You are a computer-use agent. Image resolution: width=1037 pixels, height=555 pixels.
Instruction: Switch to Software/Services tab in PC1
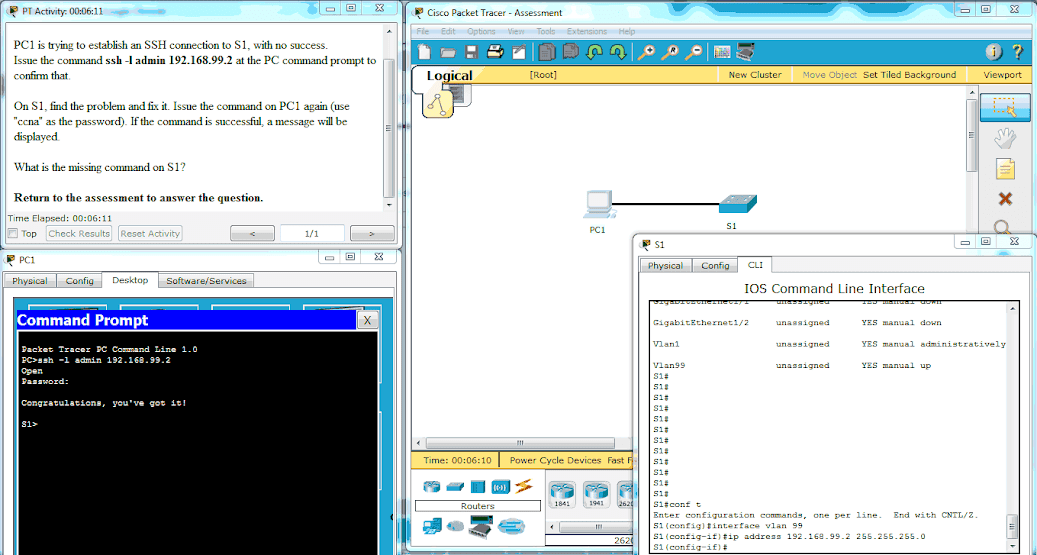[206, 280]
